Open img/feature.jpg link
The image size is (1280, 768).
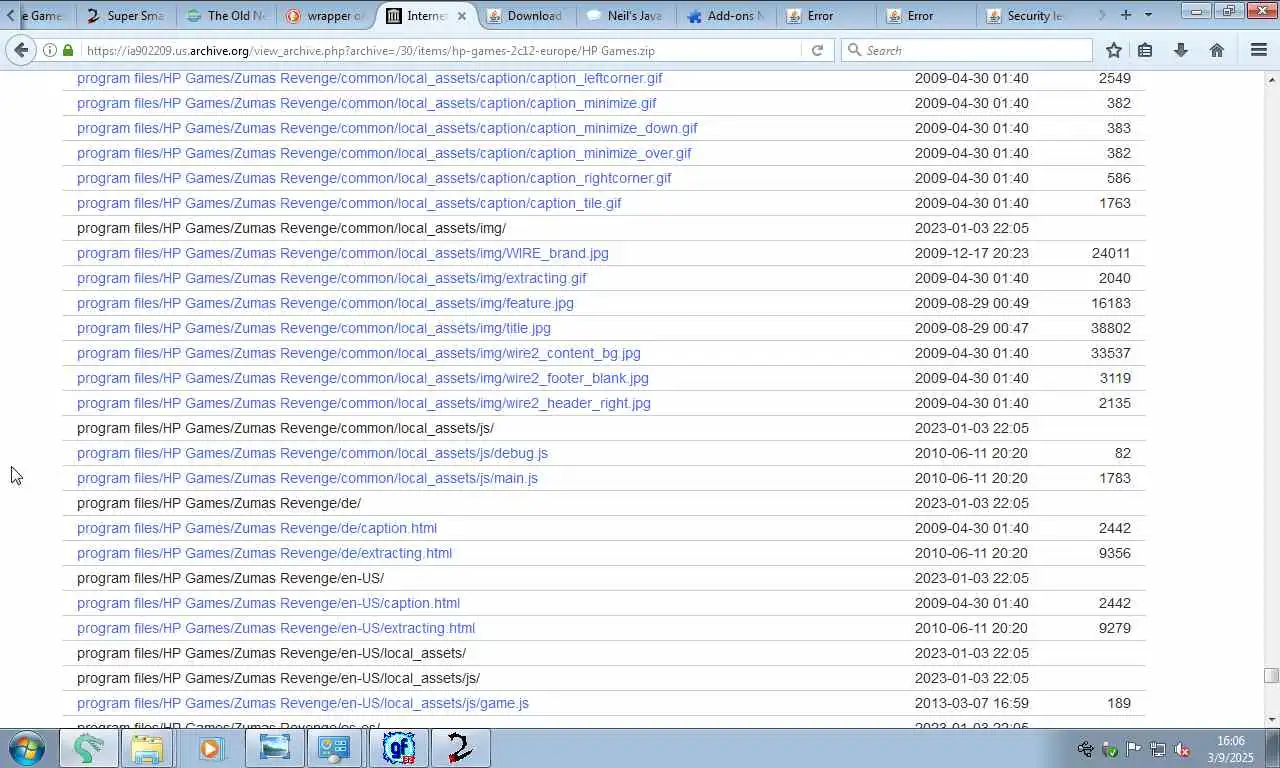click(325, 303)
